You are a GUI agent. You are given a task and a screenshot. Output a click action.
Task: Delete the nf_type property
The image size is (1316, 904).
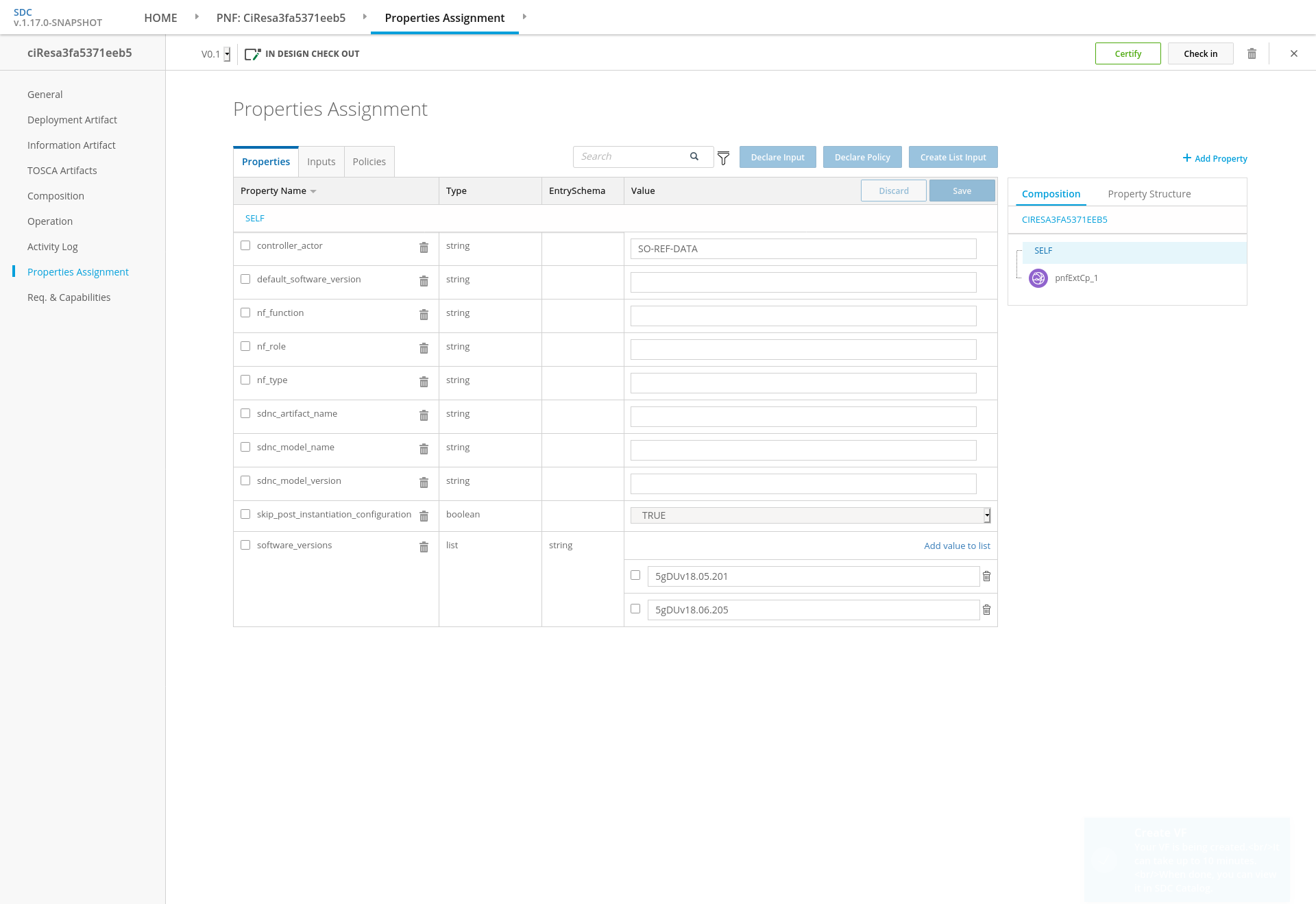[424, 382]
